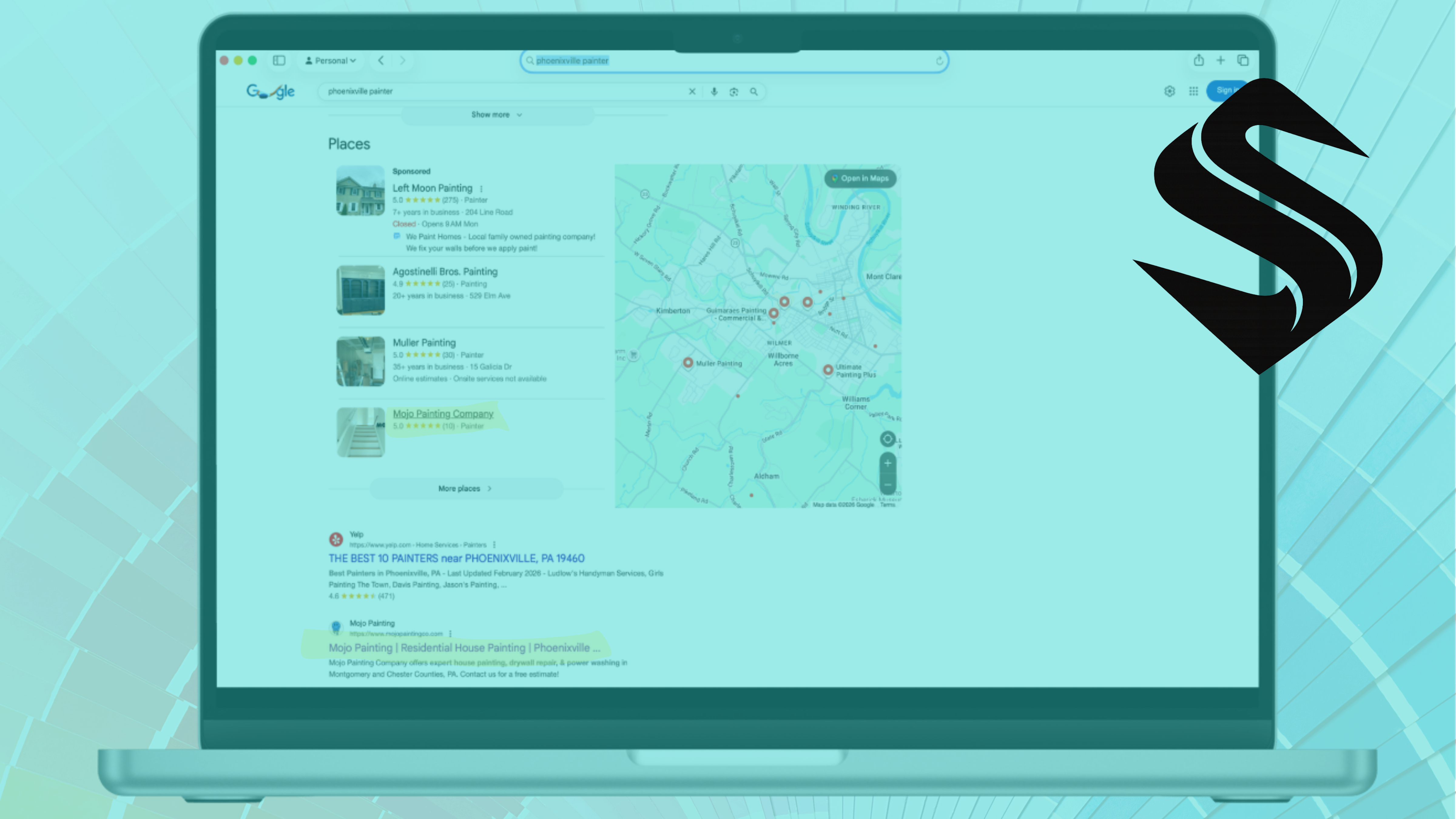Screen dimensions: 1456x819
Task: Open the Google apps grid
Action: click(x=1193, y=91)
